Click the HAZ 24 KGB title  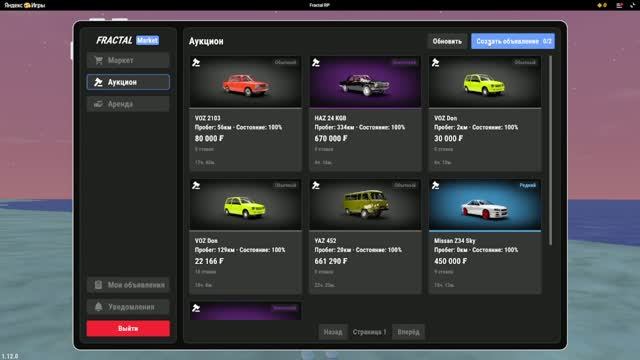[x=330, y=118]
